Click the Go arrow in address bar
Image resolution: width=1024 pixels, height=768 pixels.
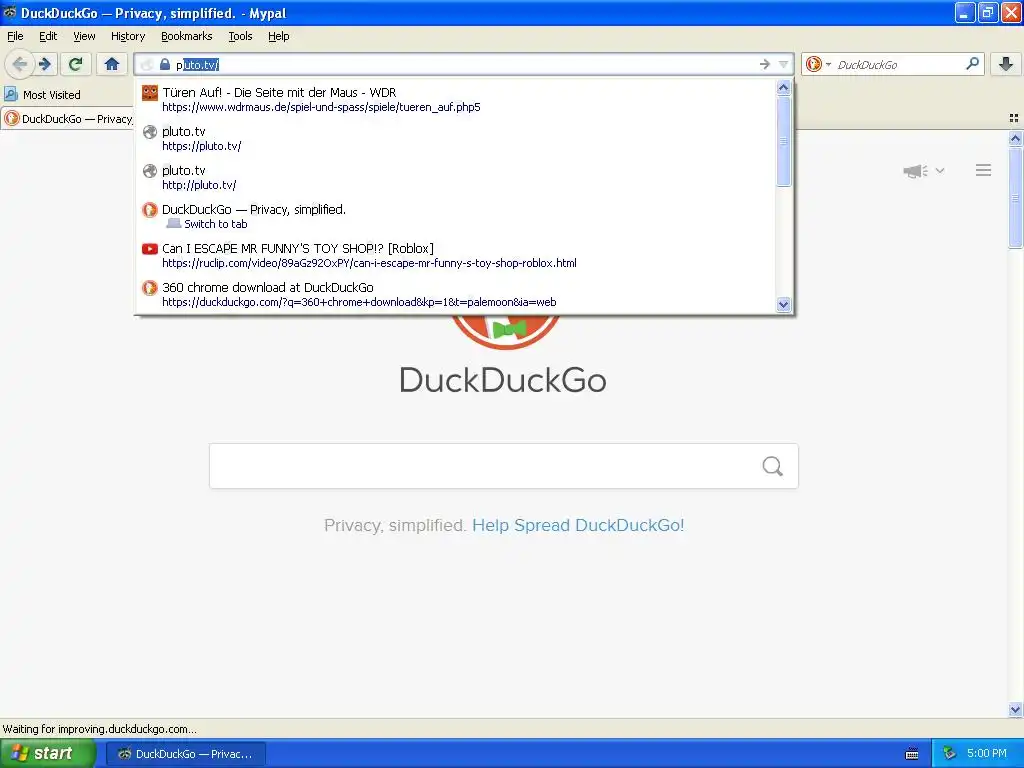764,64
